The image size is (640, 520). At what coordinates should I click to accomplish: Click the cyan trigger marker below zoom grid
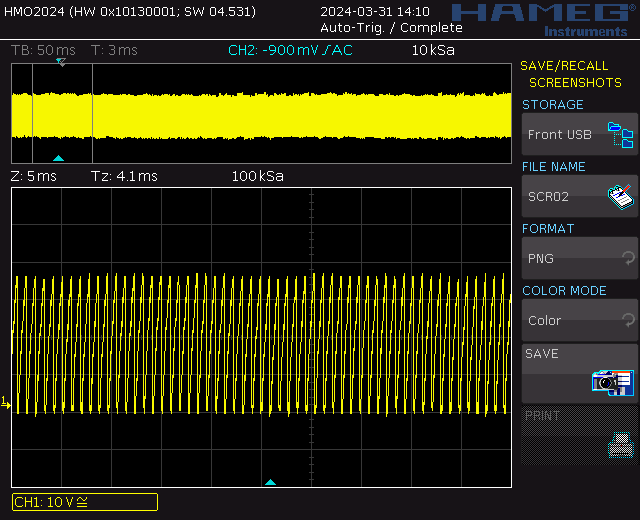270,482
